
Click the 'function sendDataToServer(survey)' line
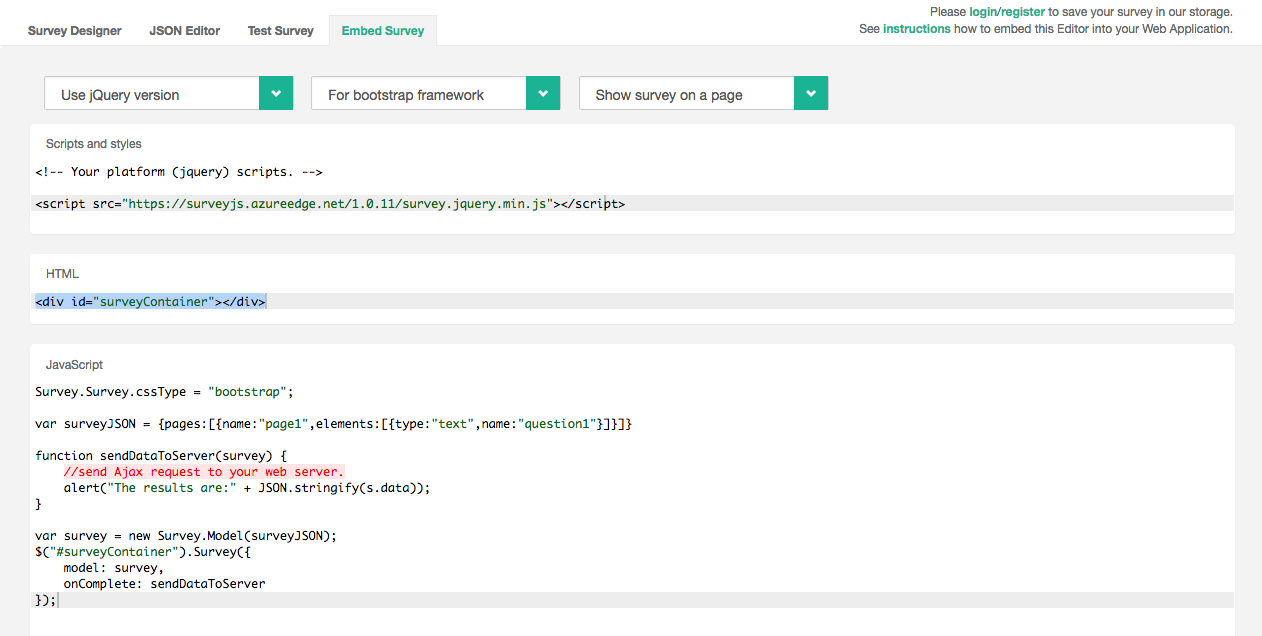click(161, 456)
